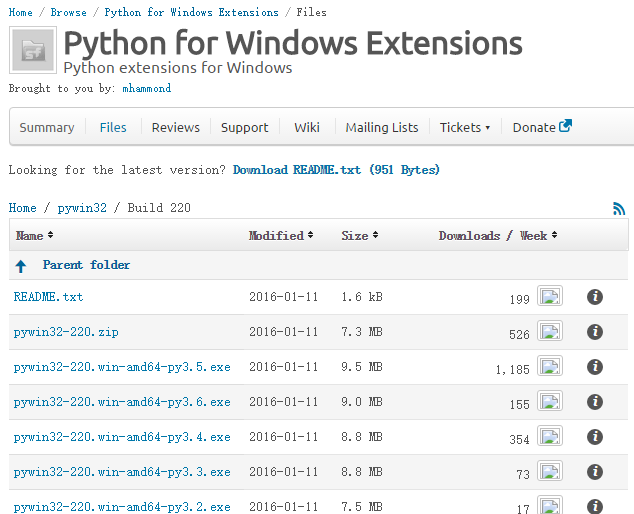View info icon for README.txt row
This screenshot has width=634, height=514.
(595, 297)
